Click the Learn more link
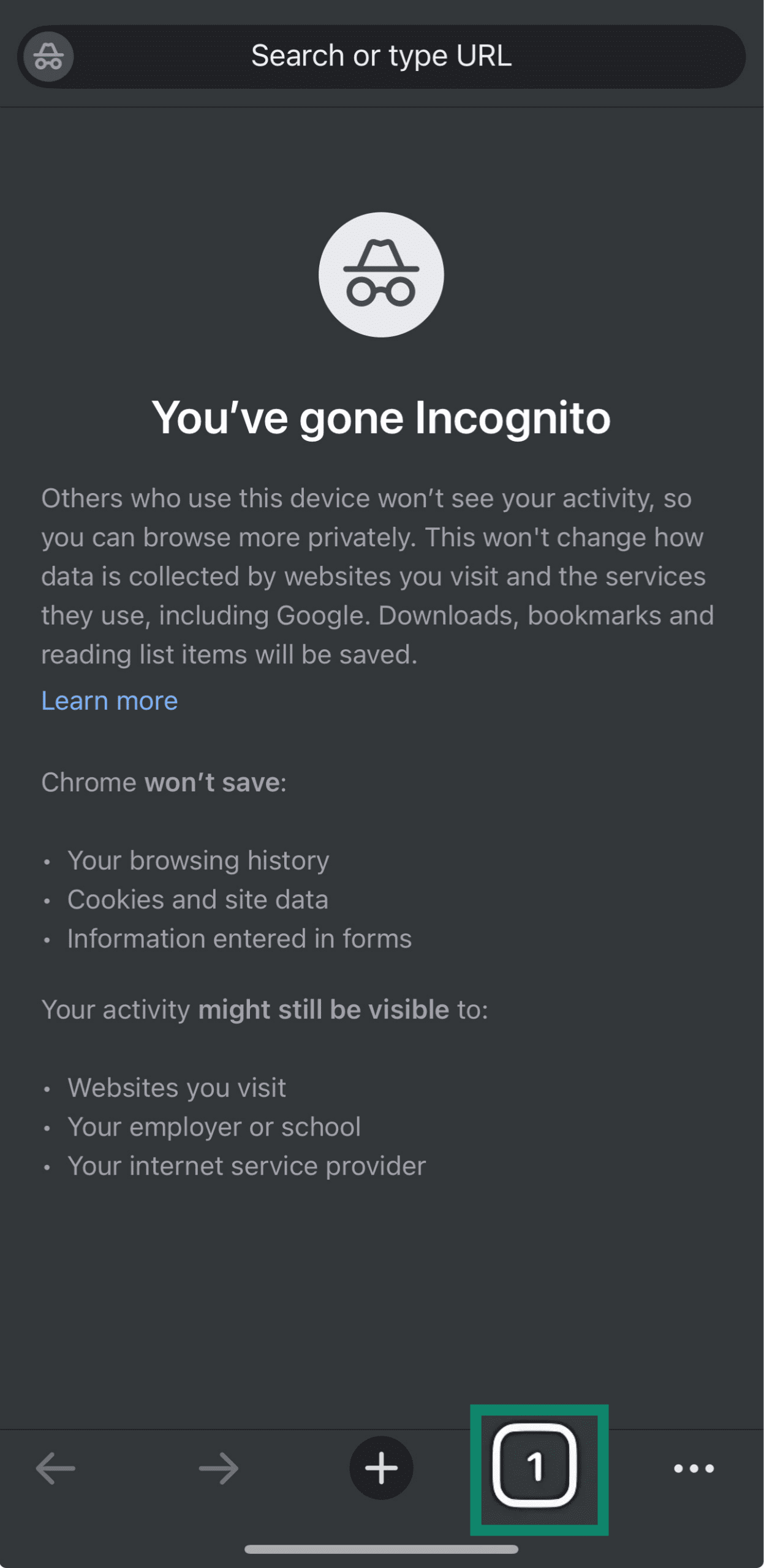This screenshot has width=764, height=1568. pyautogui.click(x=110, y=701)
